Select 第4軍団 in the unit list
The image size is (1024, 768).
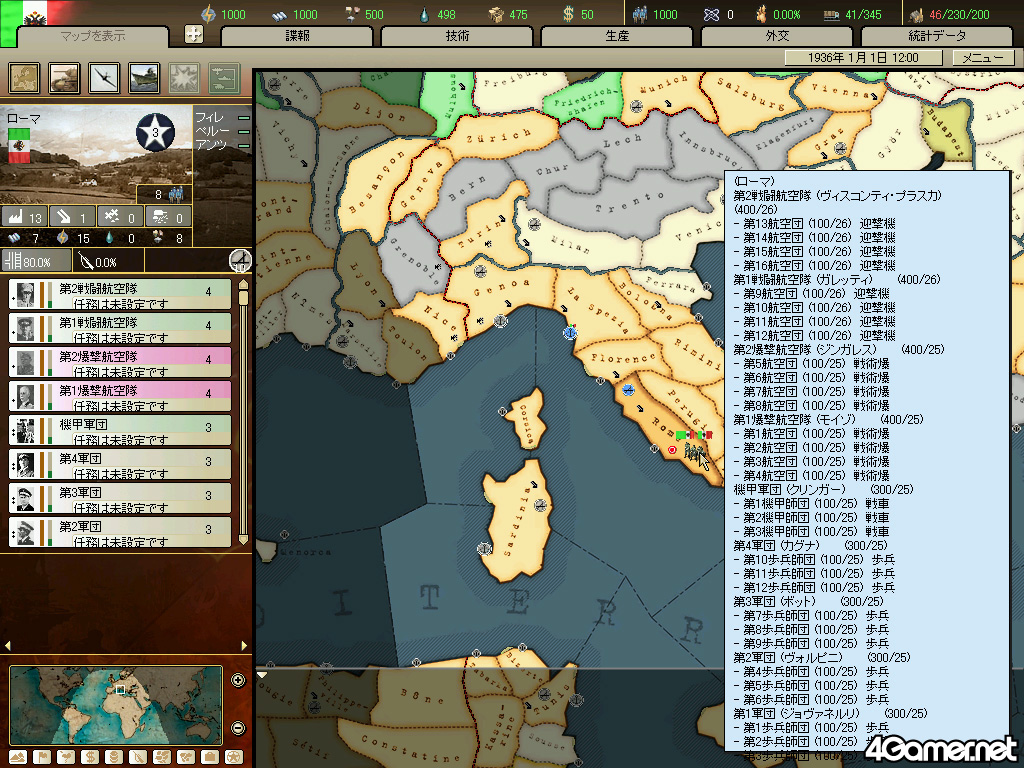(x=120, y=464)
